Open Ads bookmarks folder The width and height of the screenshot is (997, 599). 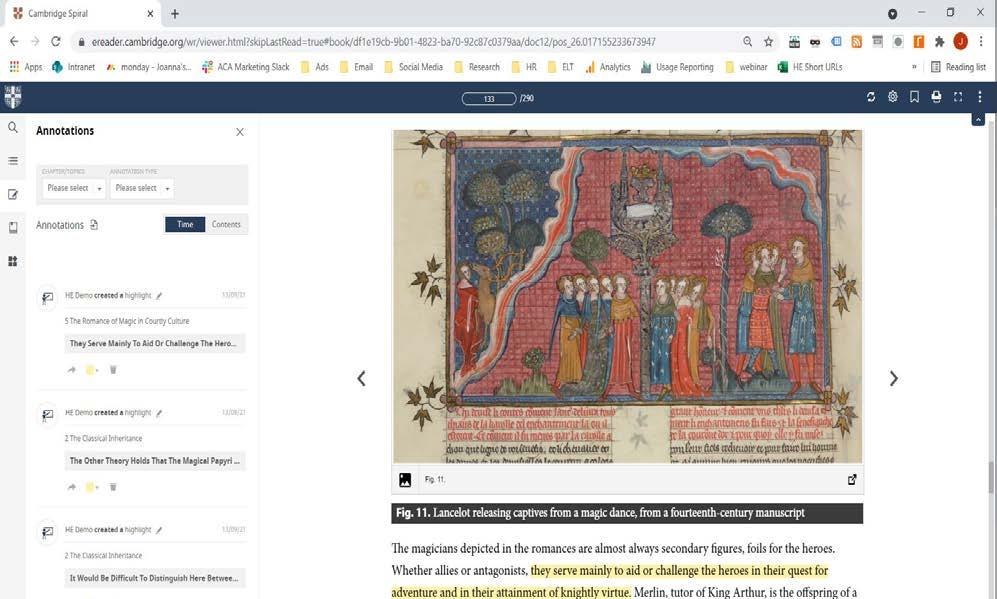[x=315, y=67]
